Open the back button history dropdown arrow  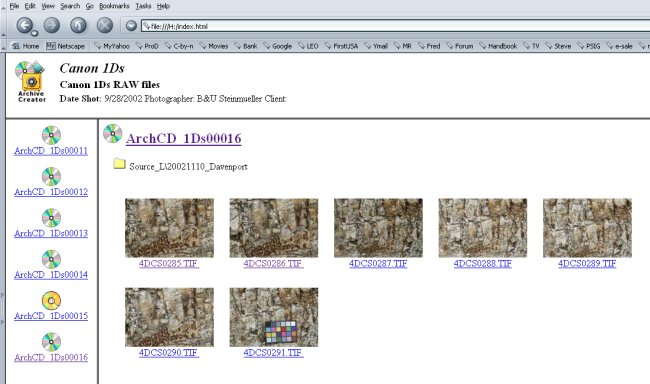tap(35, 33)
